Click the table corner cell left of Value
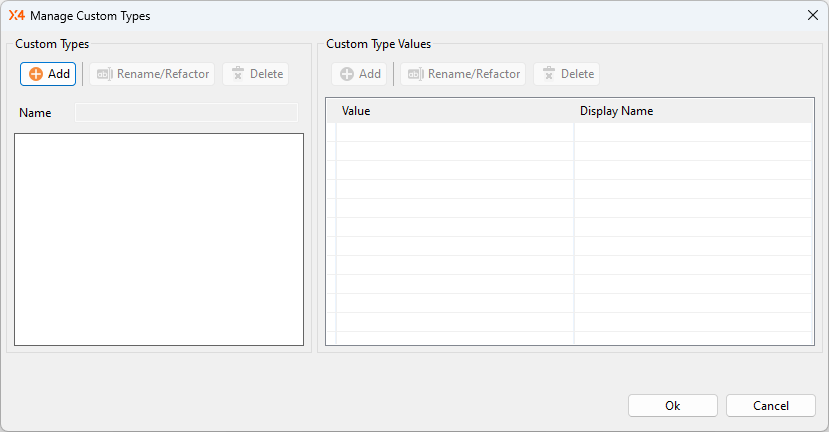The height and width of the screenshot is (432, 829). (x=331, y=111)
